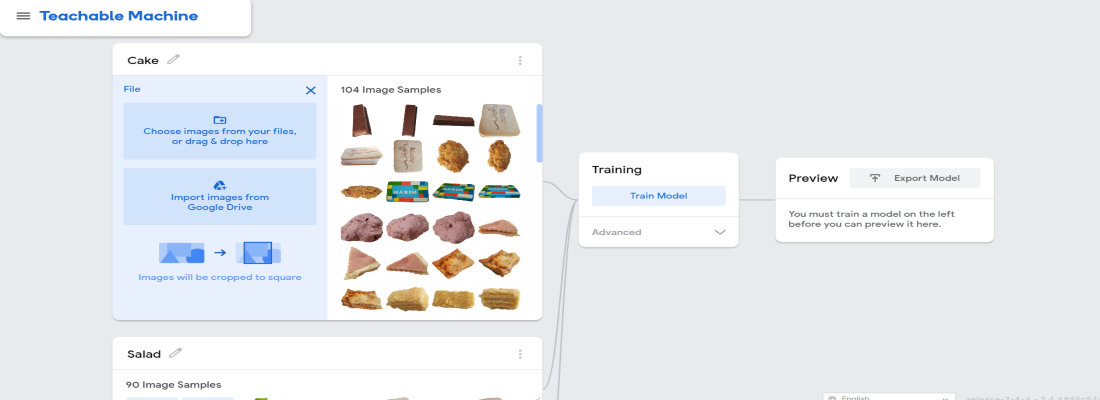The image size is (1100, 400).
Task: Close the File upload panel
Action: (x=310, y=90)
